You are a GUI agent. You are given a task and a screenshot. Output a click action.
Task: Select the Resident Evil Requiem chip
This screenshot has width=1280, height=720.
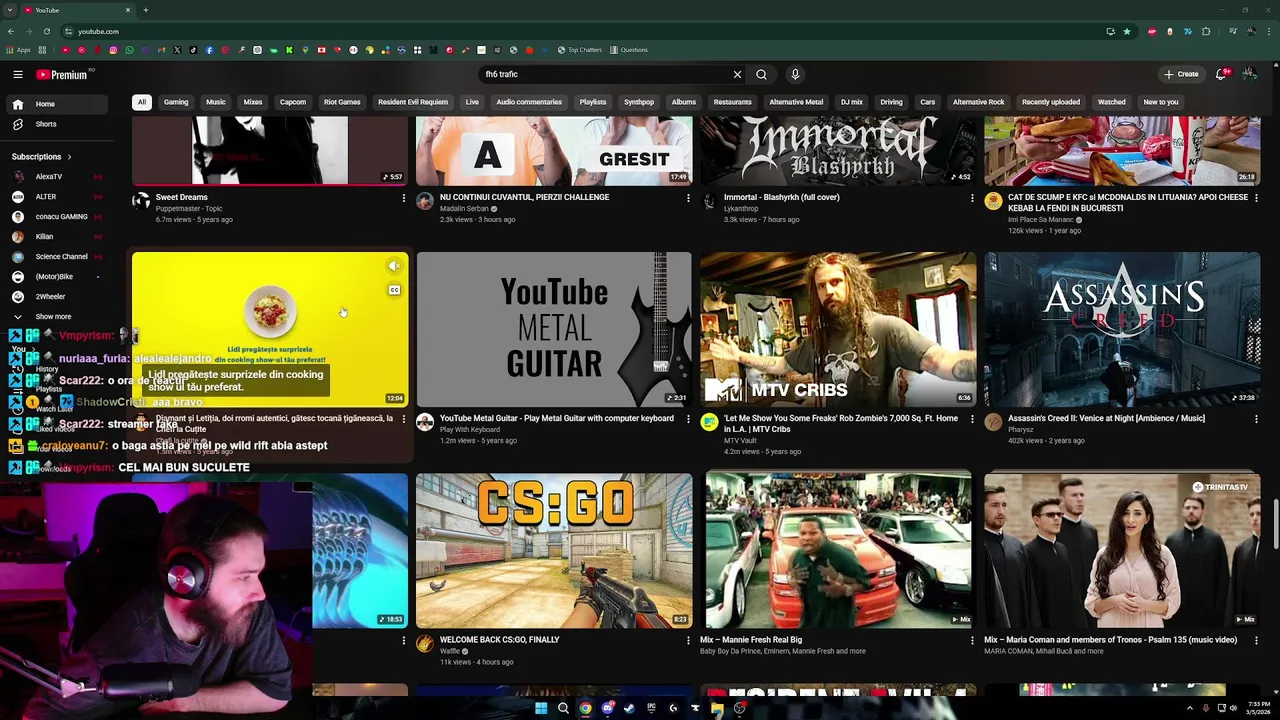pyautogui.click(x=413, y=102)
